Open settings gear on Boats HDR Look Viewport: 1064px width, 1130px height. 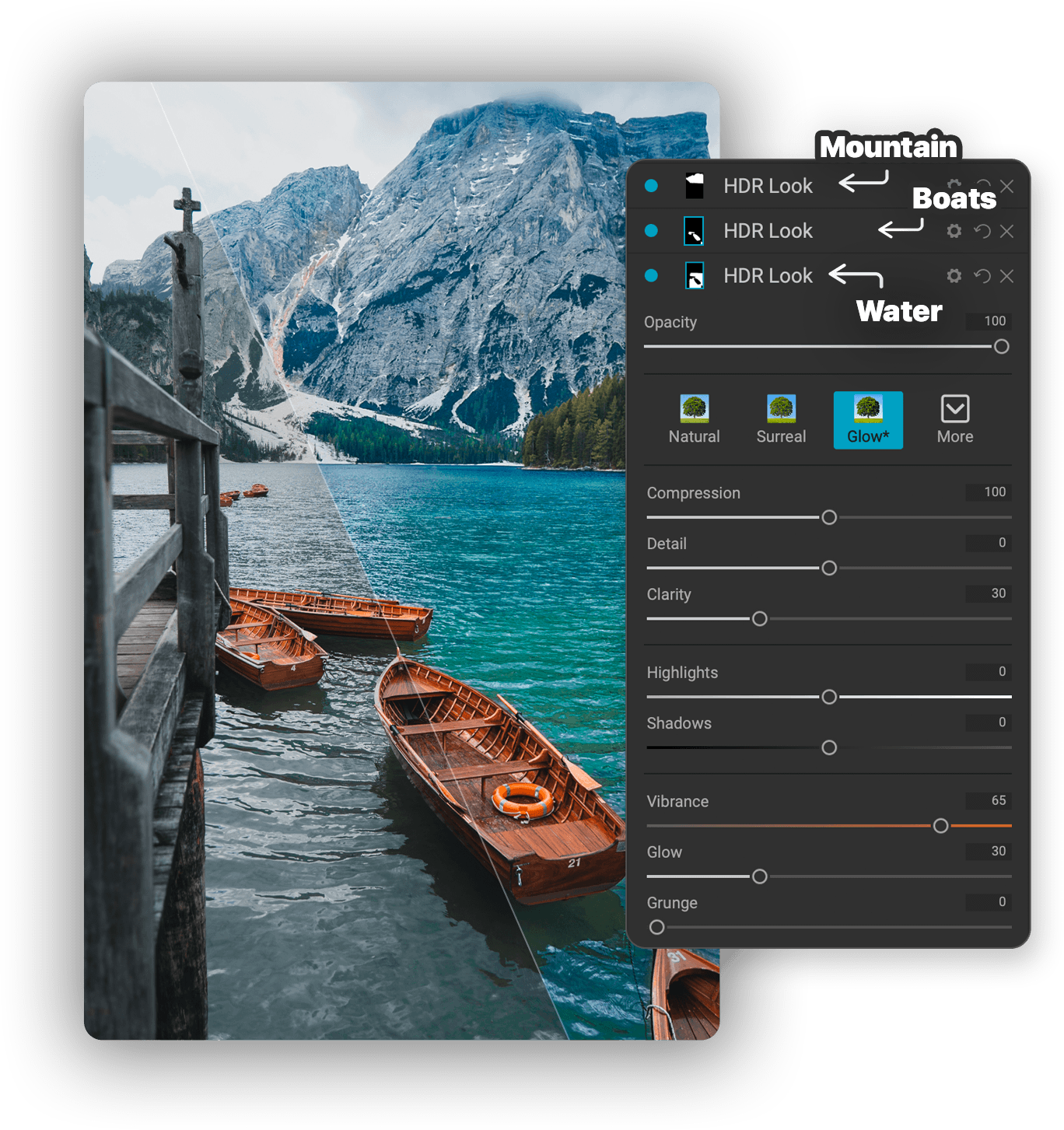click(954, 231)
